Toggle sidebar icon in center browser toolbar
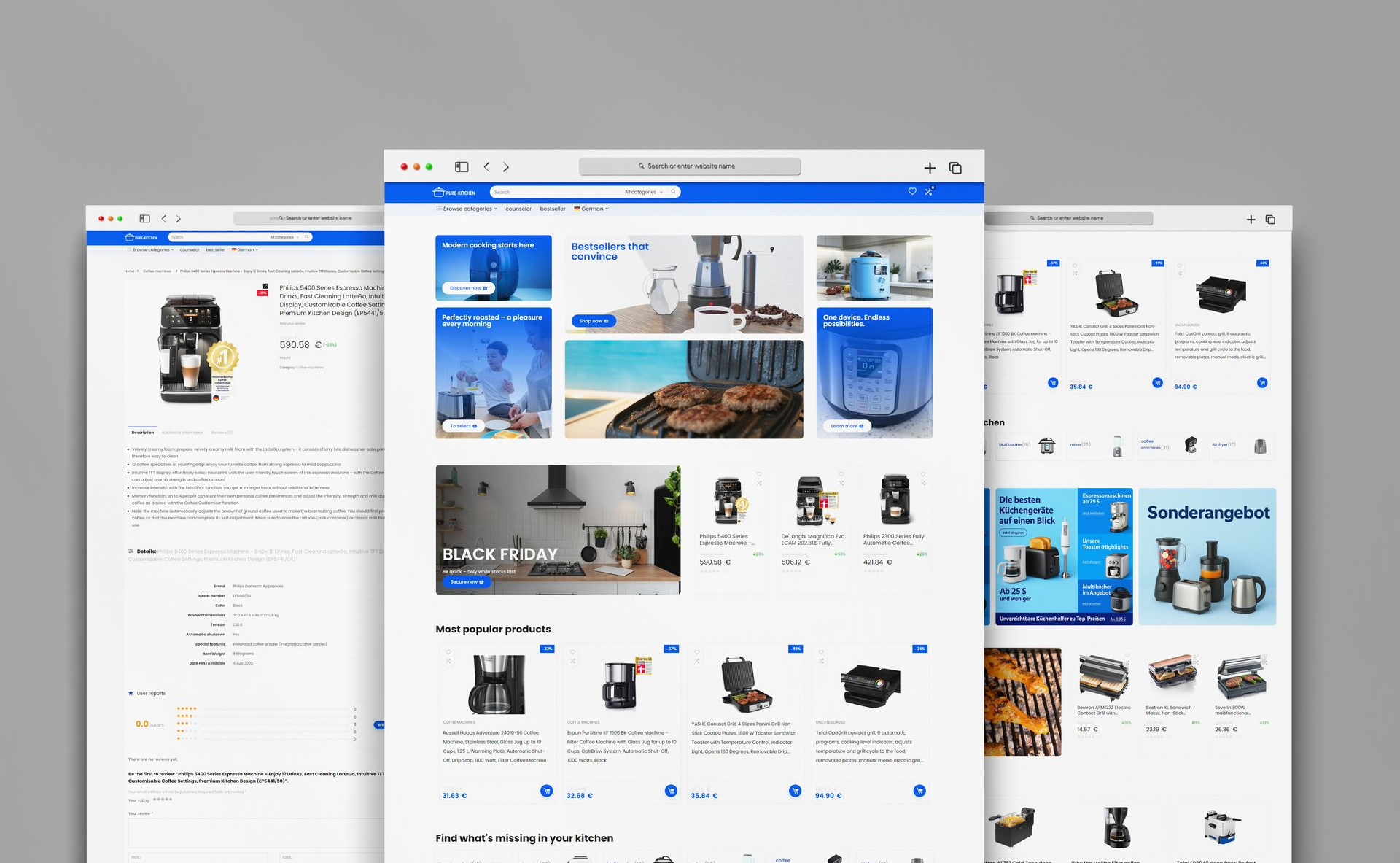 click(x=462, y=167)
